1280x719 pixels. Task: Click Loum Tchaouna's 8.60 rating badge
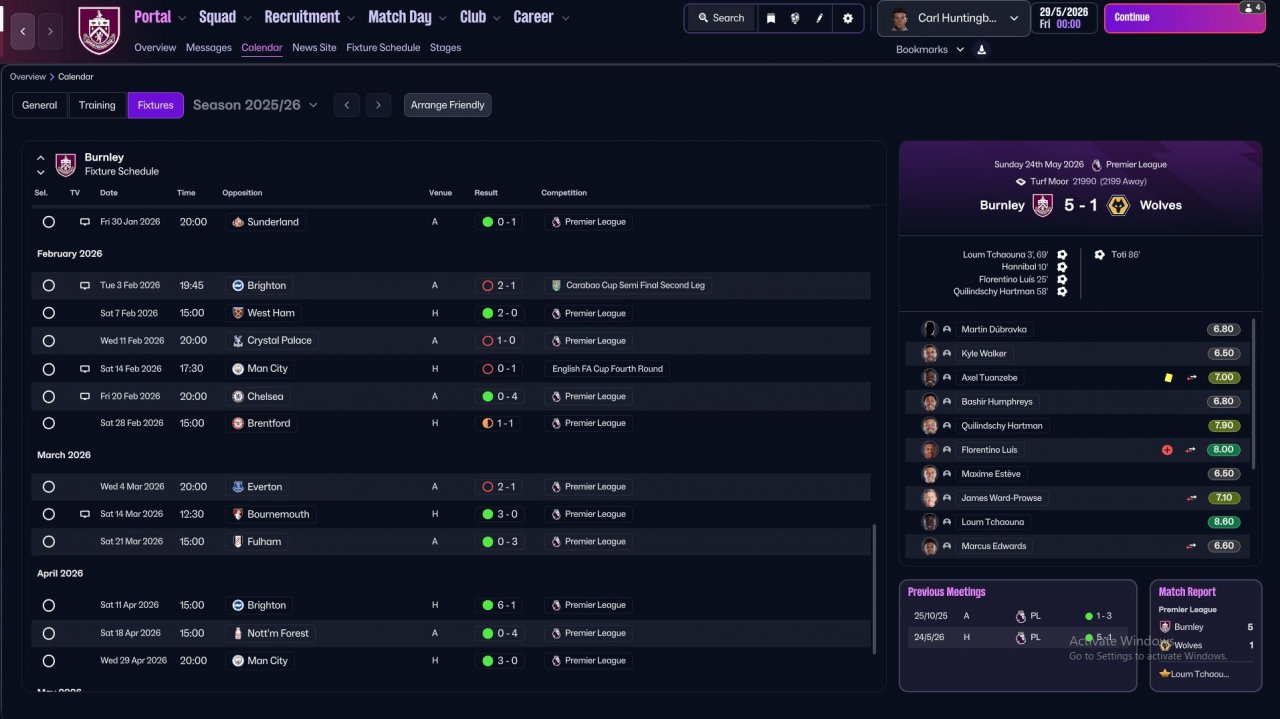1224,522
